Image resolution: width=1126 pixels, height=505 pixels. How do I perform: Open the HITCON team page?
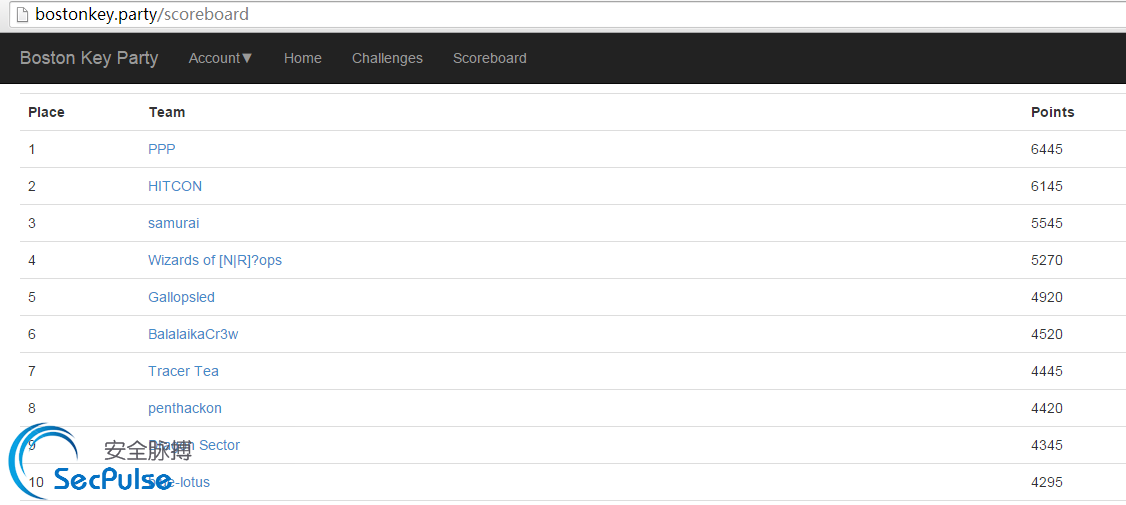(175, 186)
